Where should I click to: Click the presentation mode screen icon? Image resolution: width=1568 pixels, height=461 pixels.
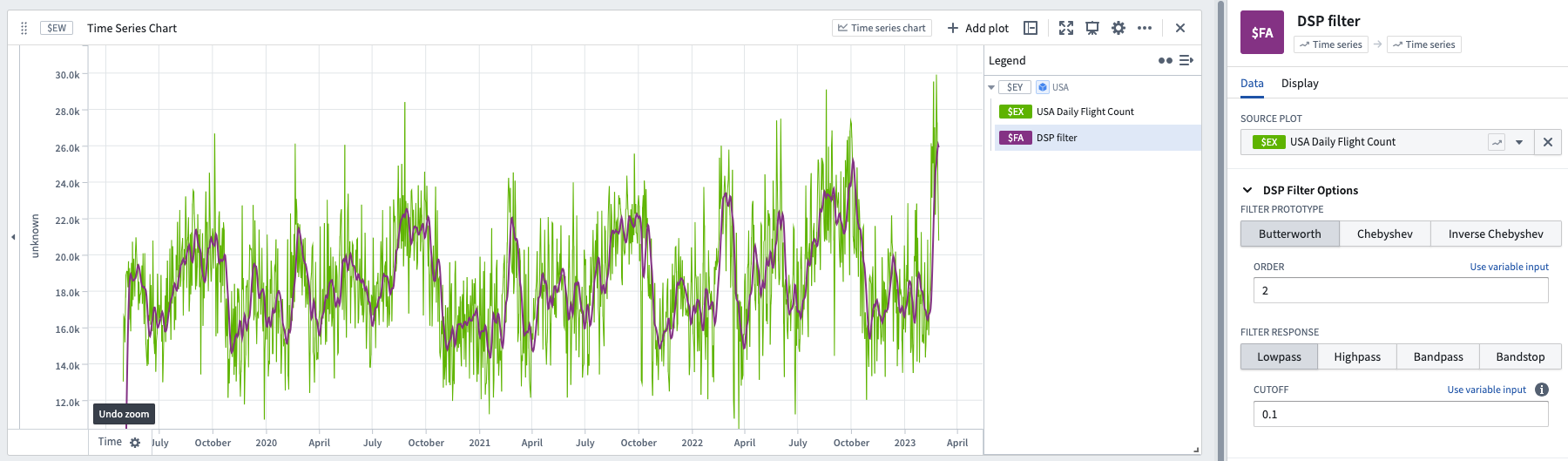point(1092,28)
